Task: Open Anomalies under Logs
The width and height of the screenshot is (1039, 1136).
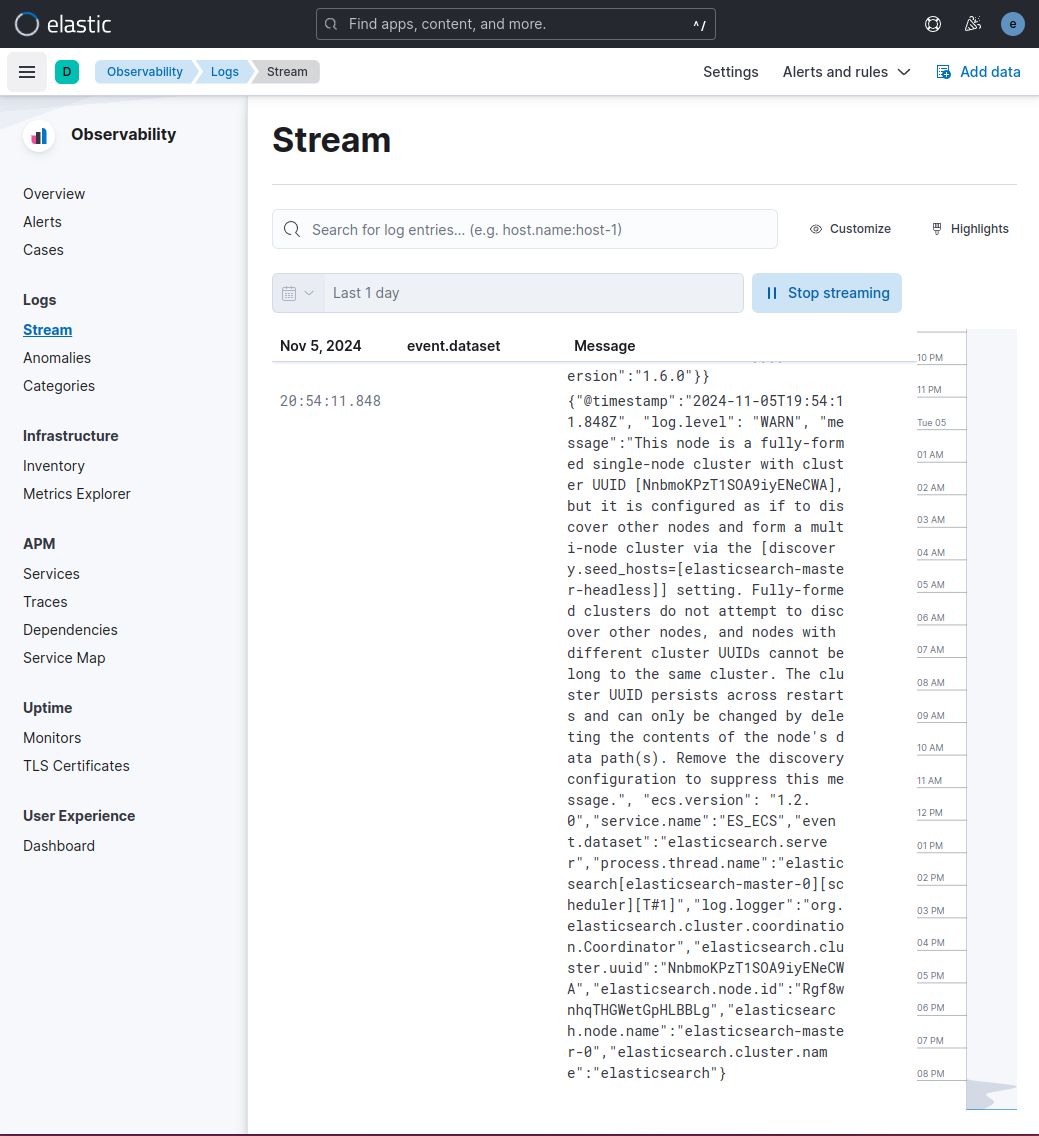Action: [x=57, y=358]
